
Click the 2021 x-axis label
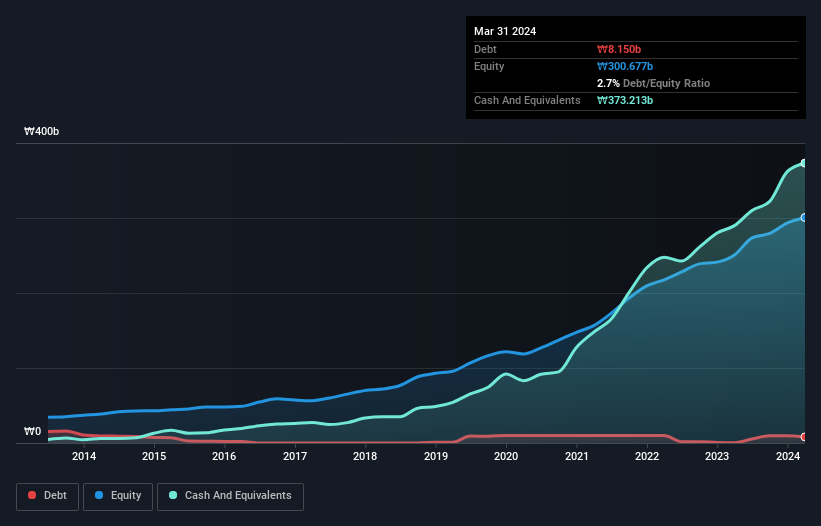point(576,456)
